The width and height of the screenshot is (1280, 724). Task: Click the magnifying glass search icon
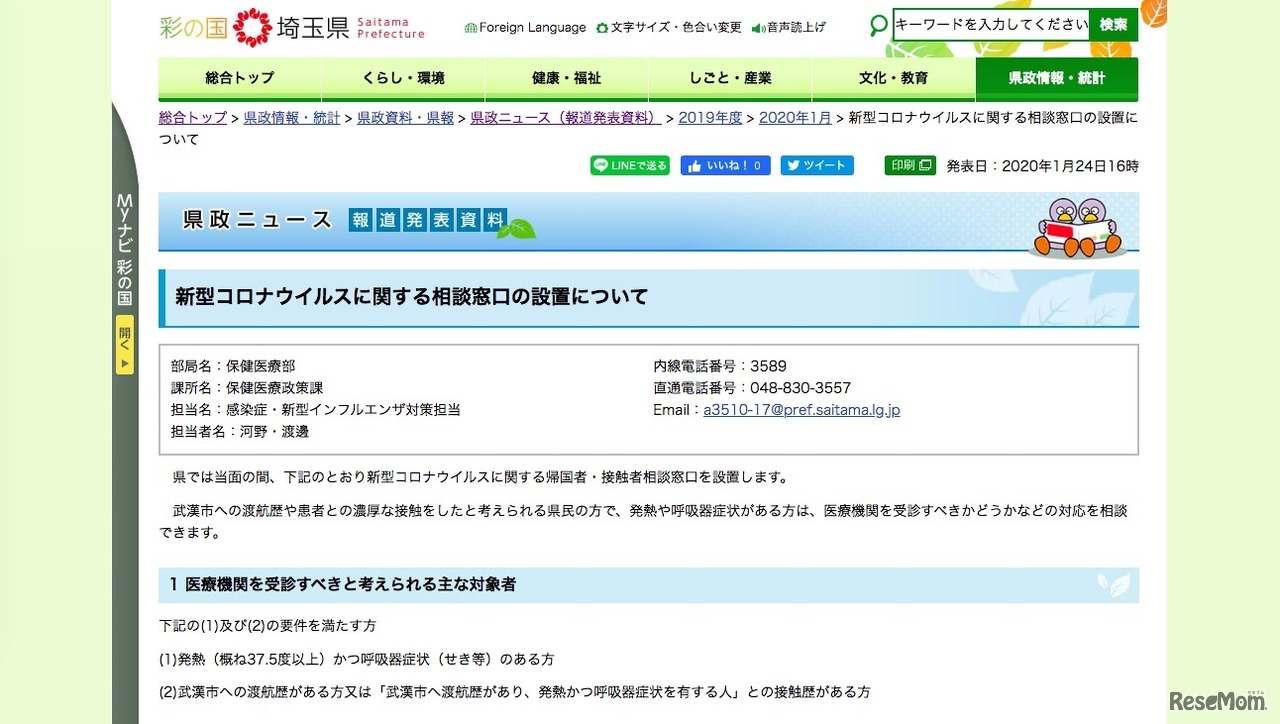coord(878,24)
